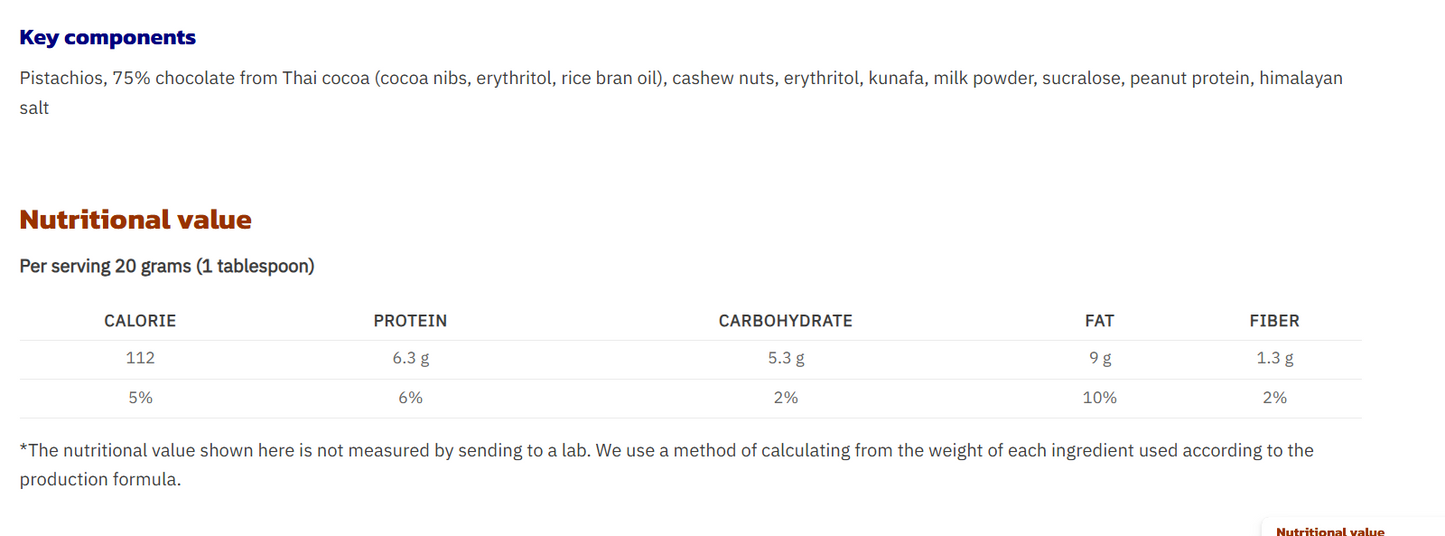Click the large "Nutritional value" section heading
Screen dimensions: 1445x536
tap(135, 220)
